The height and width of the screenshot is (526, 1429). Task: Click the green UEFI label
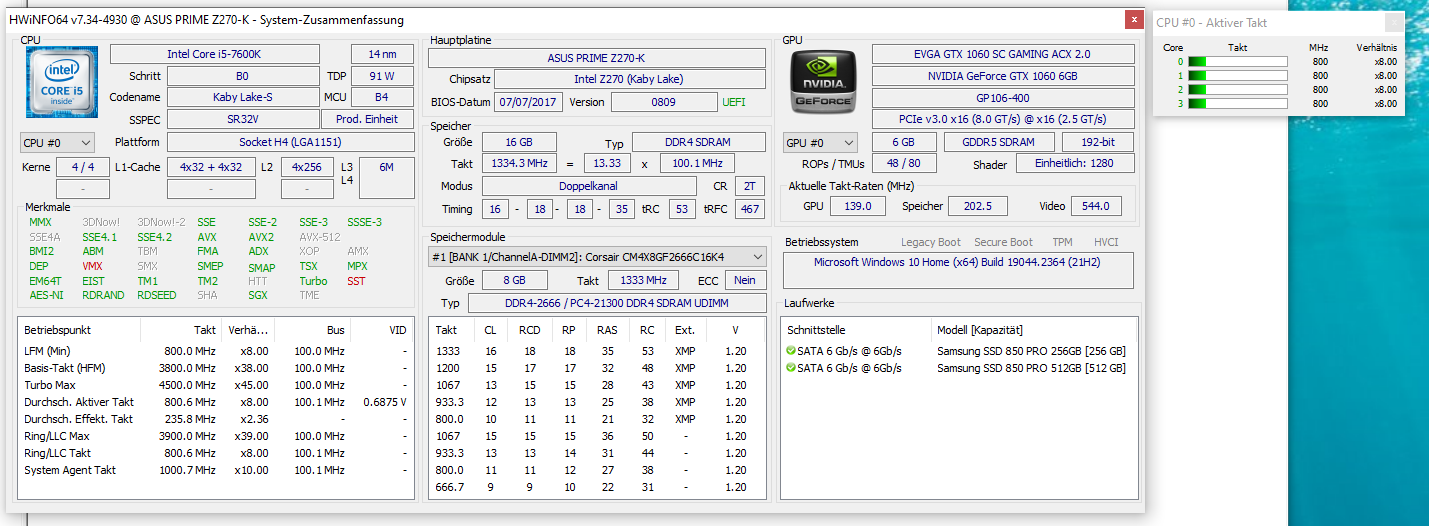tap(733, 102)
